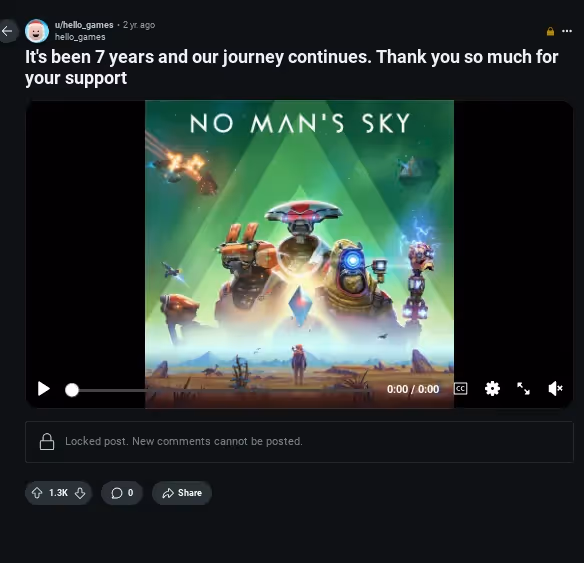
Task: Click the post title about 7 years
Action: point(292,67)
